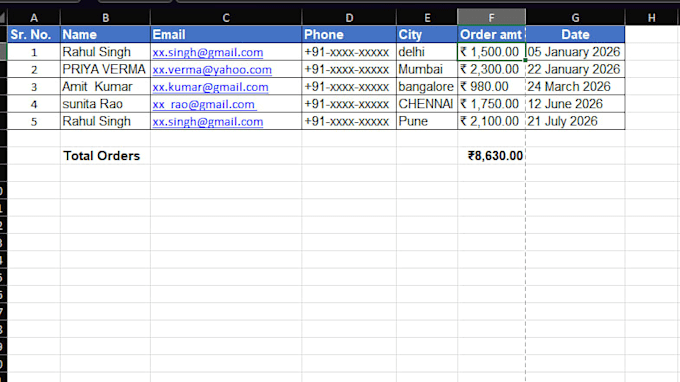Screen dimensions: 680x382
Task: Select column E header
Action: [x=427, y=18]
